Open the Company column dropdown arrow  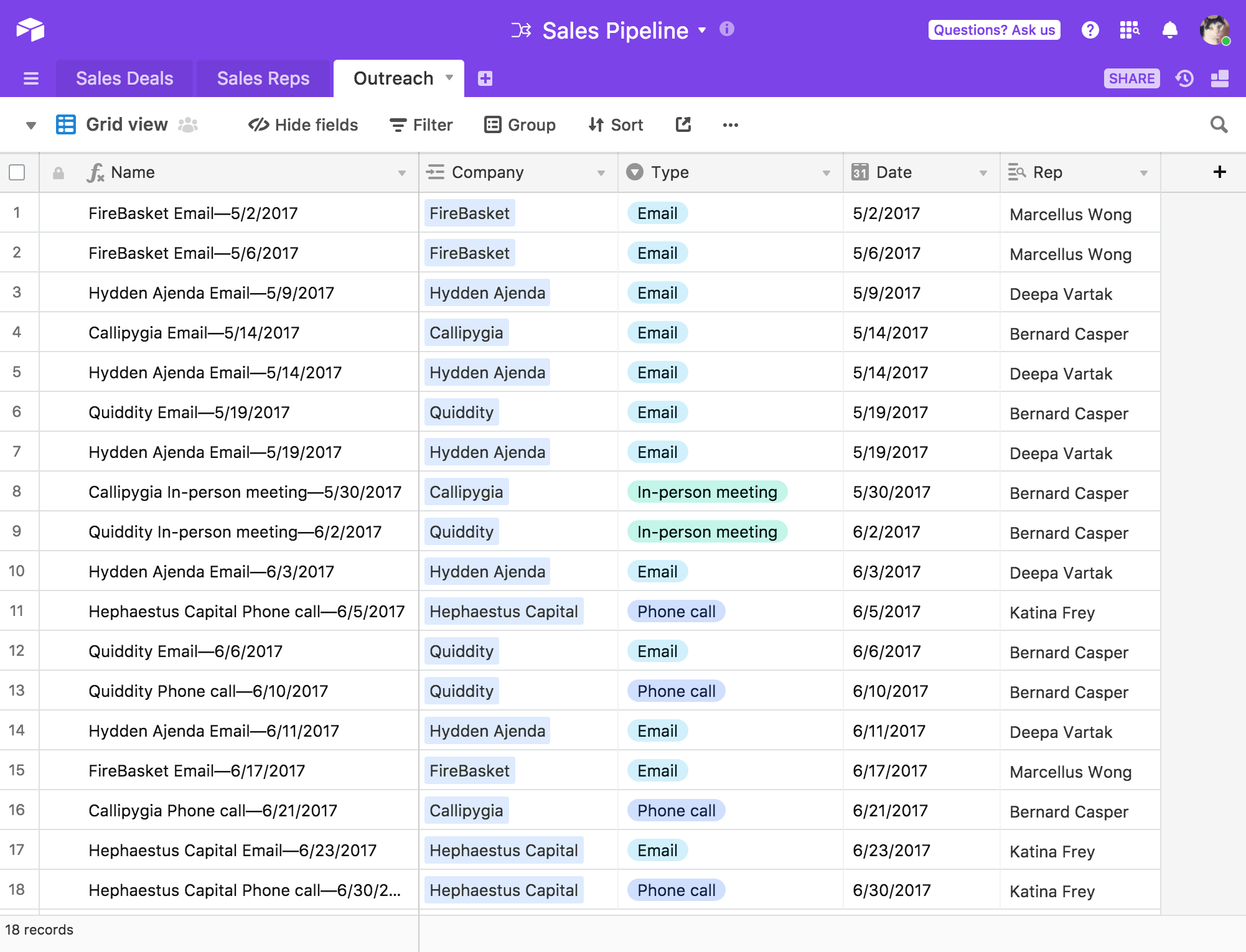pos(601,173)
